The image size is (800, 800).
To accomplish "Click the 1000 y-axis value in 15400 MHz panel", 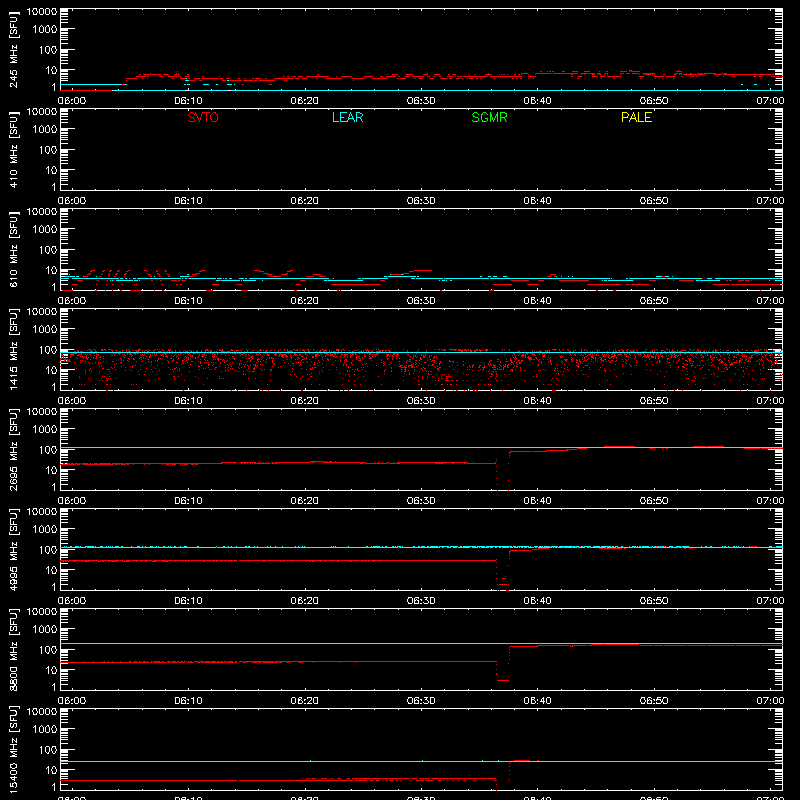I will tap(45, 730).
